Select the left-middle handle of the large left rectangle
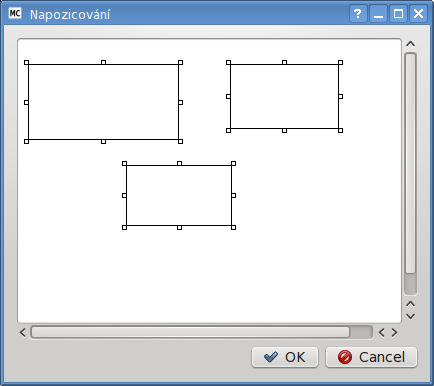Viewport: 434px width, 386px height. click(x=27, y=102)
